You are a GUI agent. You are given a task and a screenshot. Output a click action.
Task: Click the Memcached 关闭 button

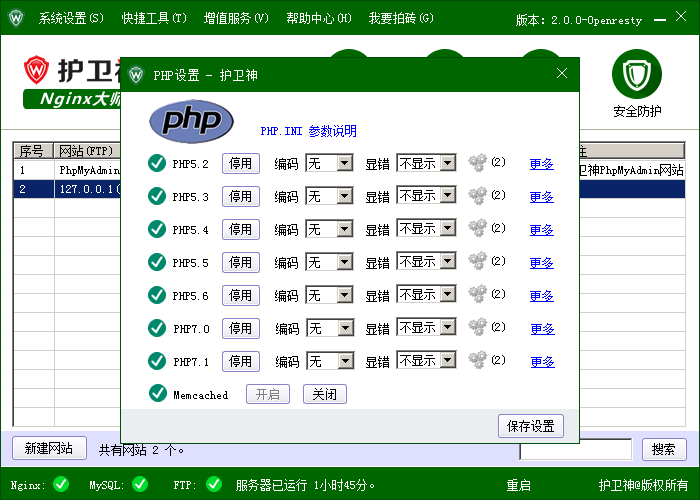pyautogui.click(x=325, y=394)
